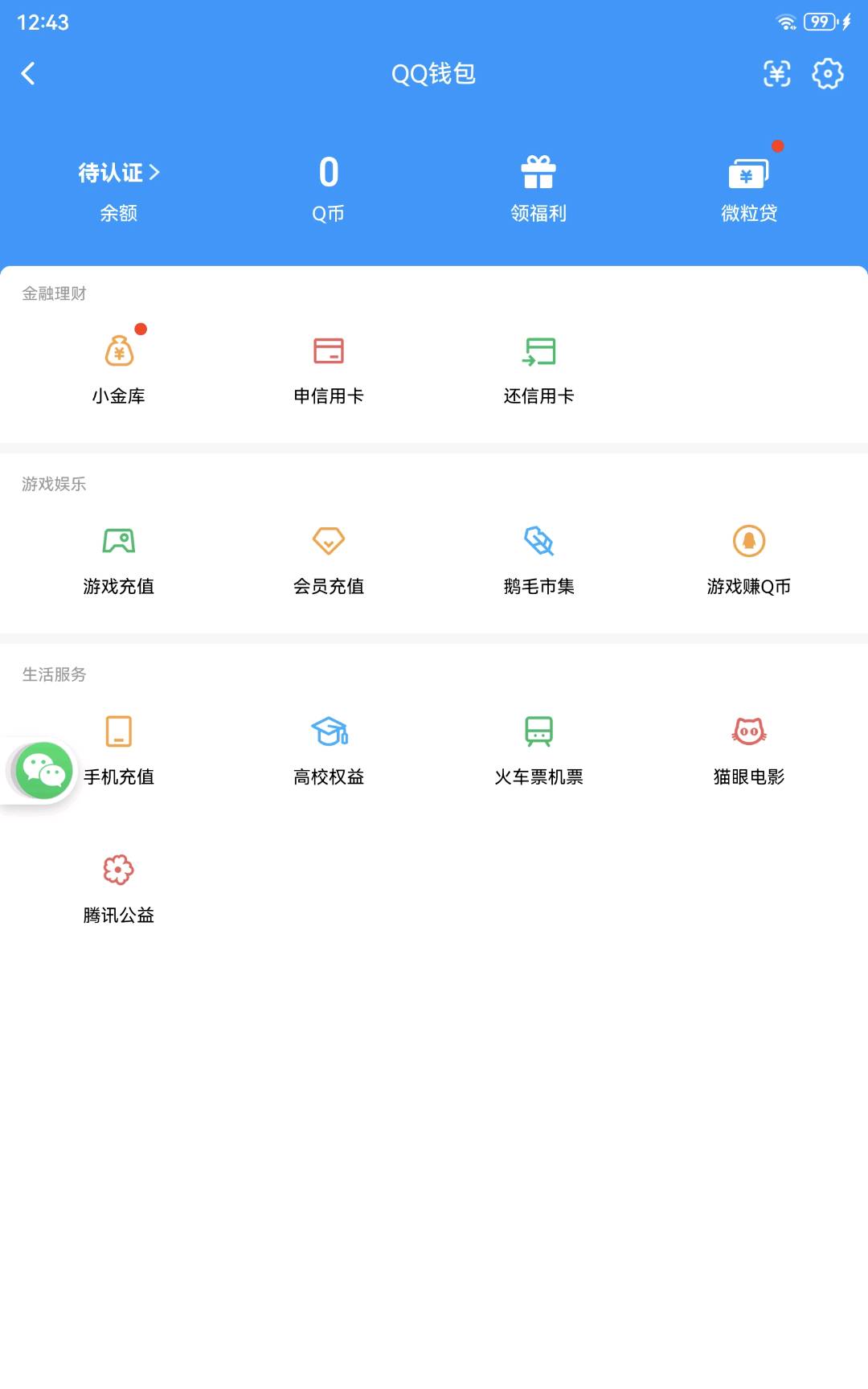Tap the 腾讯公益 label
The image size is (868, 1389).
pyautogui.click(x=119, y=916)
